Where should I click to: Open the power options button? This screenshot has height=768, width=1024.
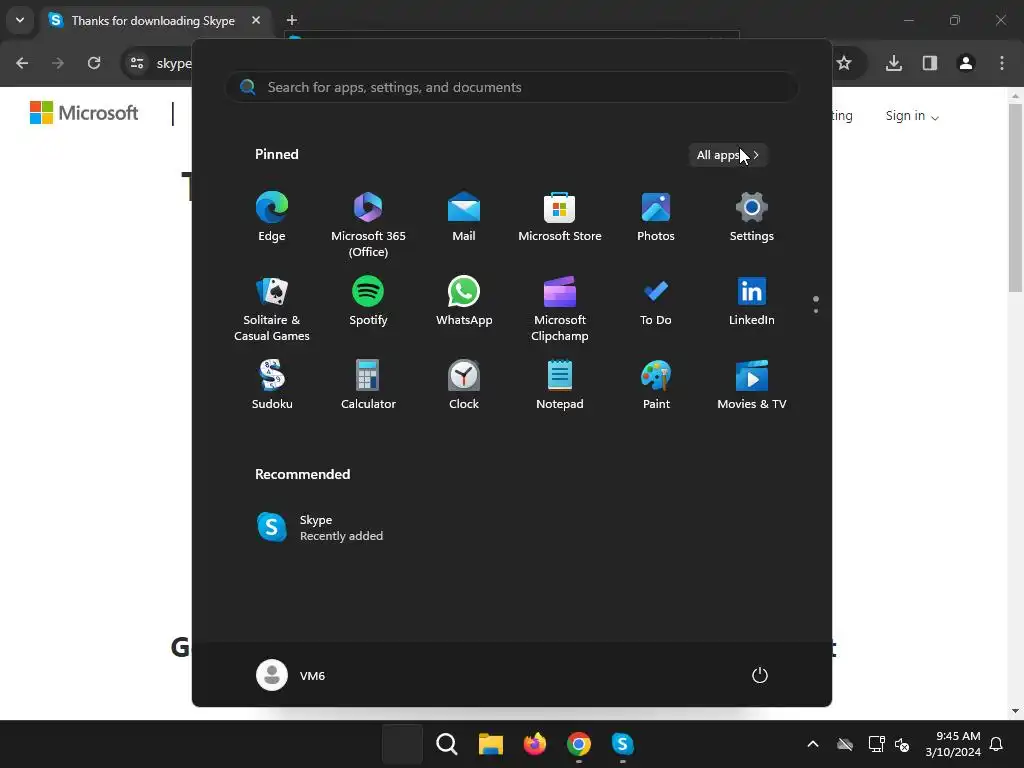pos(760,675)
